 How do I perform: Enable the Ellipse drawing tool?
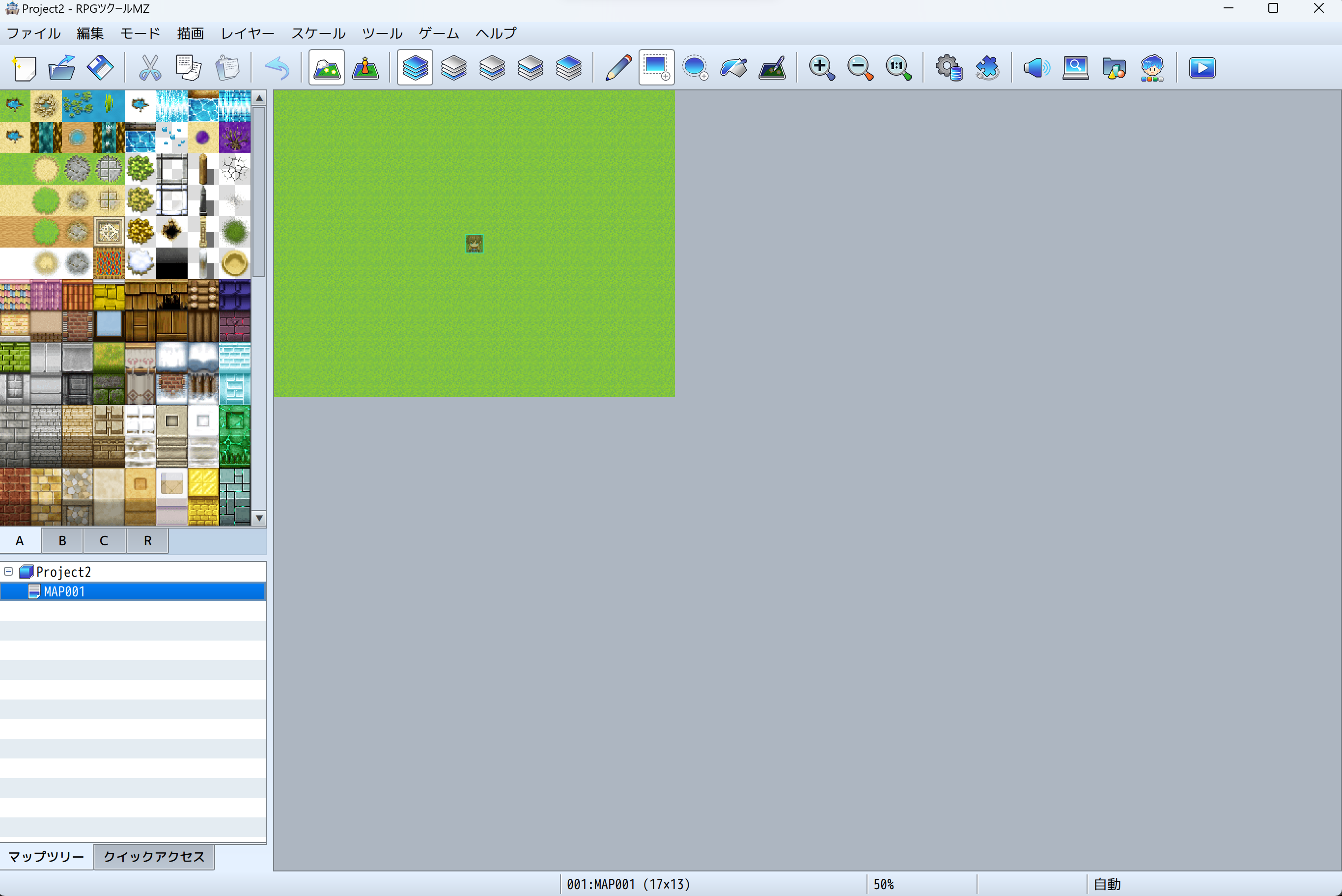pyautogui.click(x=695, y=68)
